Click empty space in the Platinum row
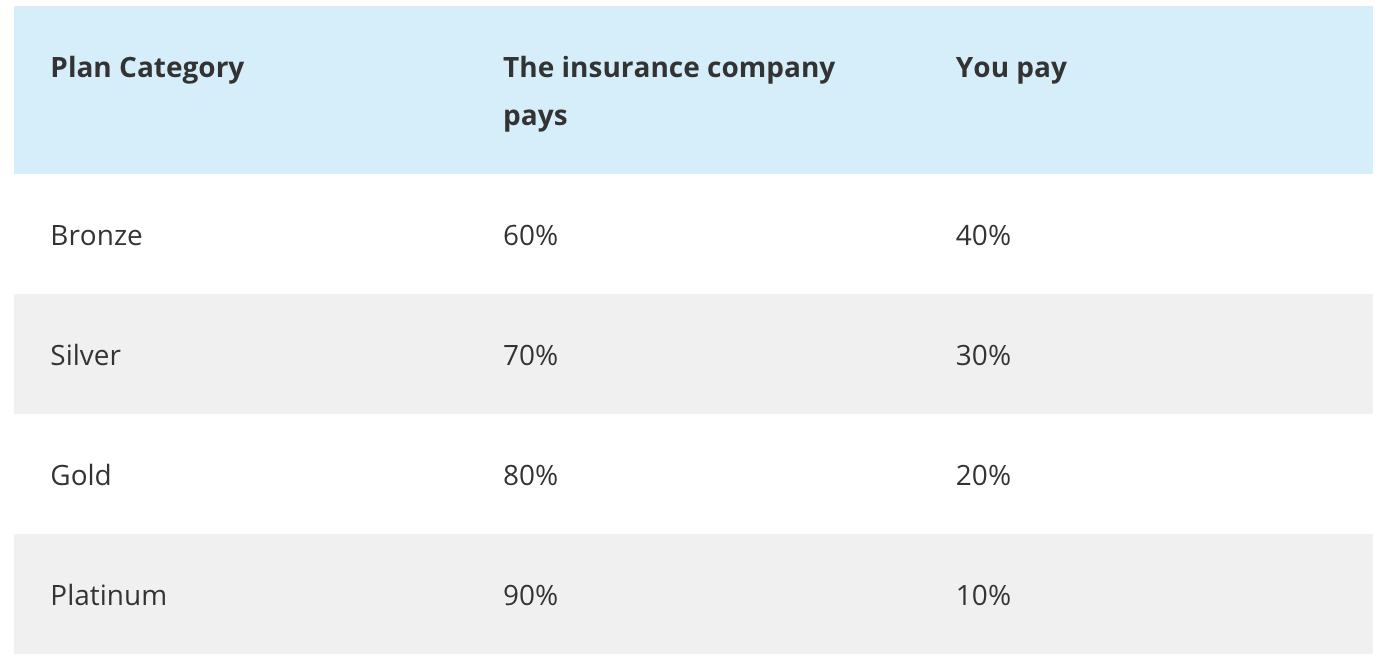 1200,595
